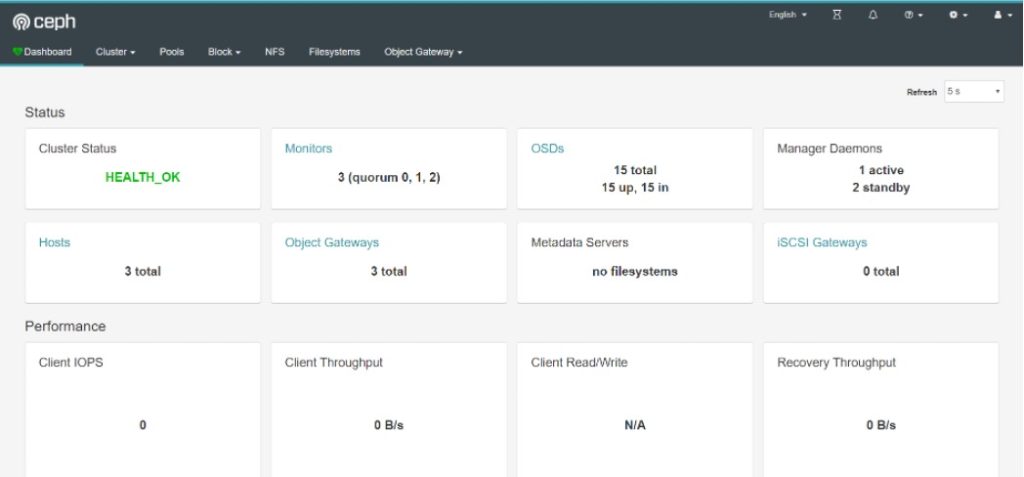Open the Filesystems tab
This screenshot has height=477, width=1024.
(x=334, y=52)
